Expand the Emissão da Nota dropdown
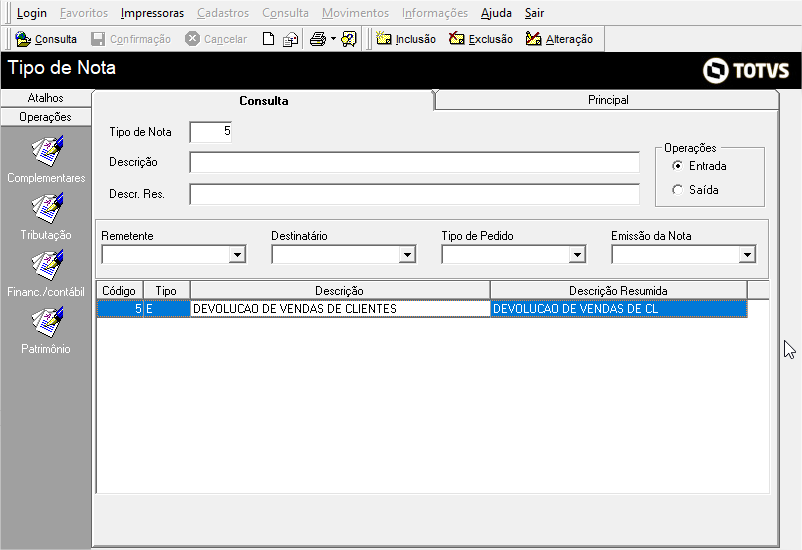 click(747, 254)
